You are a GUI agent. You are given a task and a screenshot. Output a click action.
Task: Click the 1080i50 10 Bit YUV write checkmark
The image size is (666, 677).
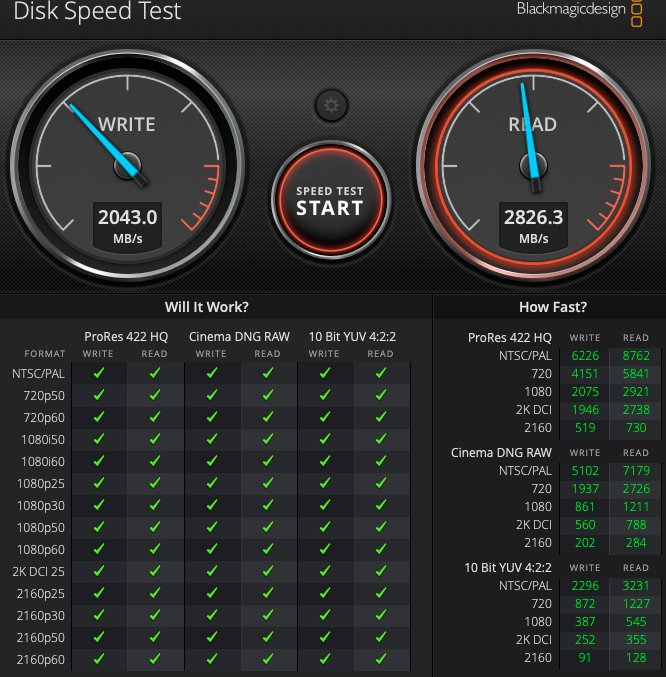tap(325, 439)
